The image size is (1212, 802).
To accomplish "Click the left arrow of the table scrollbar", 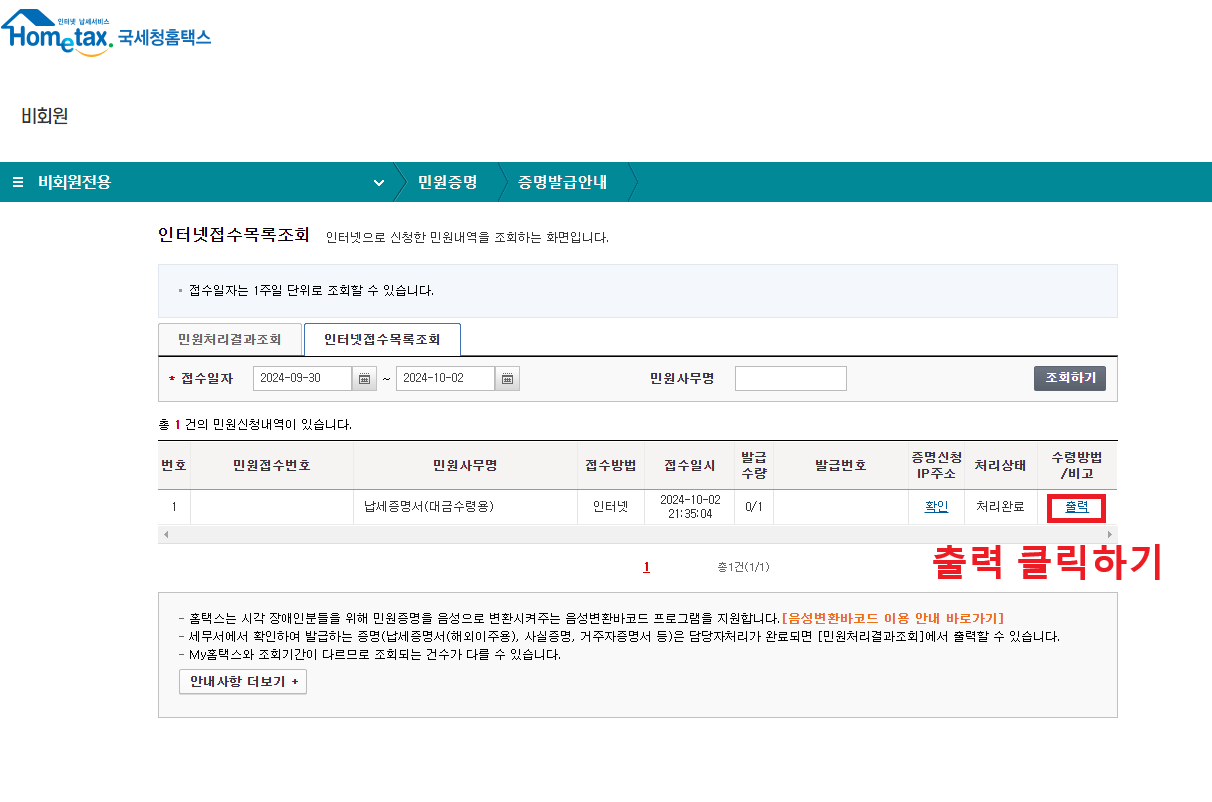I will click(x=165, y=533).
